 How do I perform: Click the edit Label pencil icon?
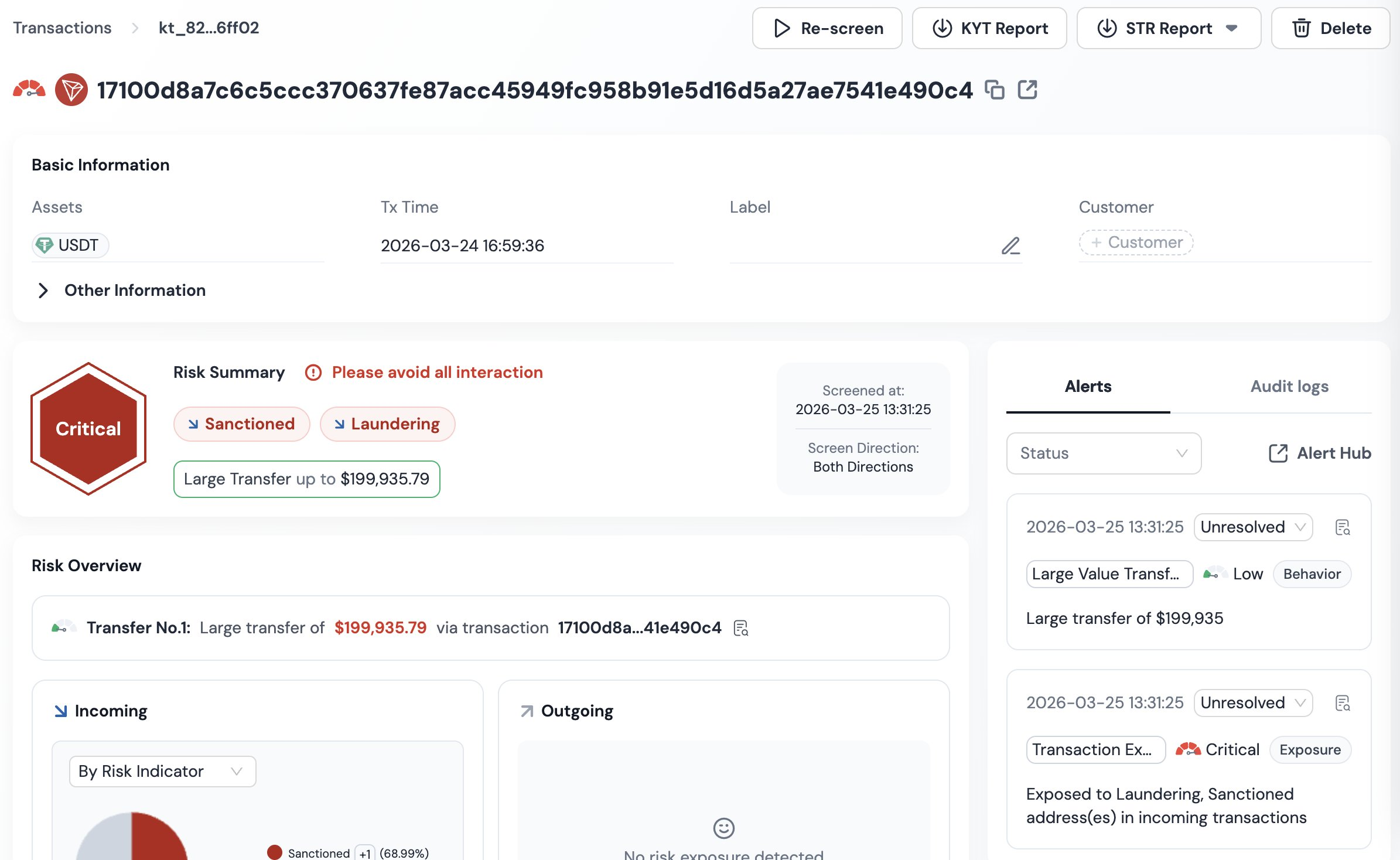click(1010, 245)
